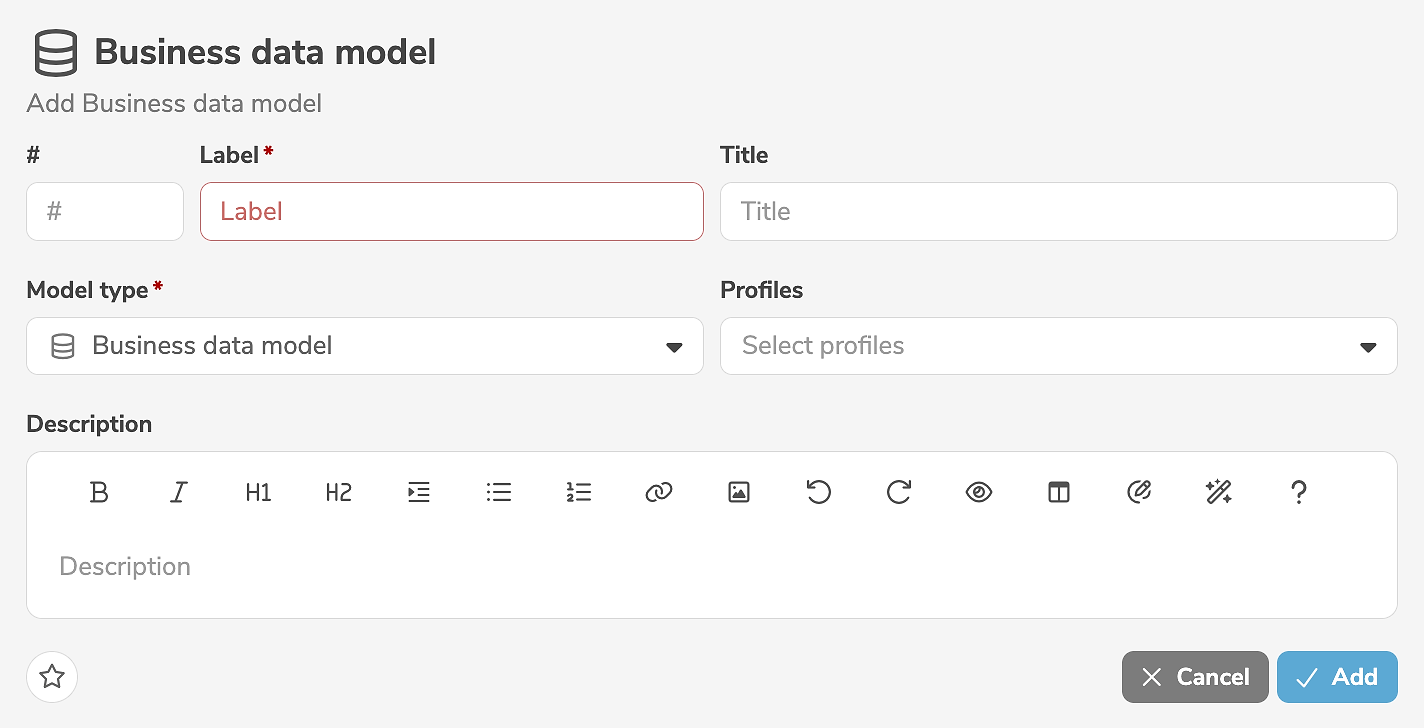This screenshot has width=1424, height=728.
Task: Expand the Select profiles dropdown
Action: coord(1058,346)
